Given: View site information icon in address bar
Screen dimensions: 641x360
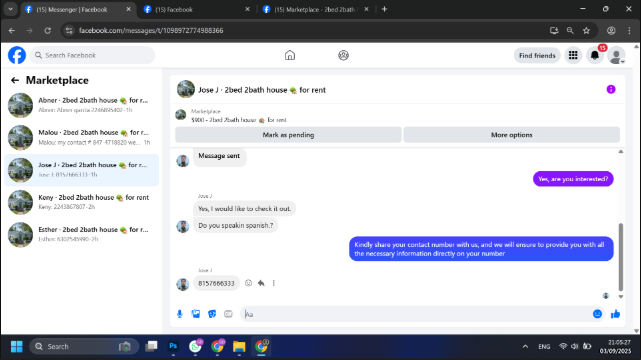Looking at the screenshot, I should point(69,31).
